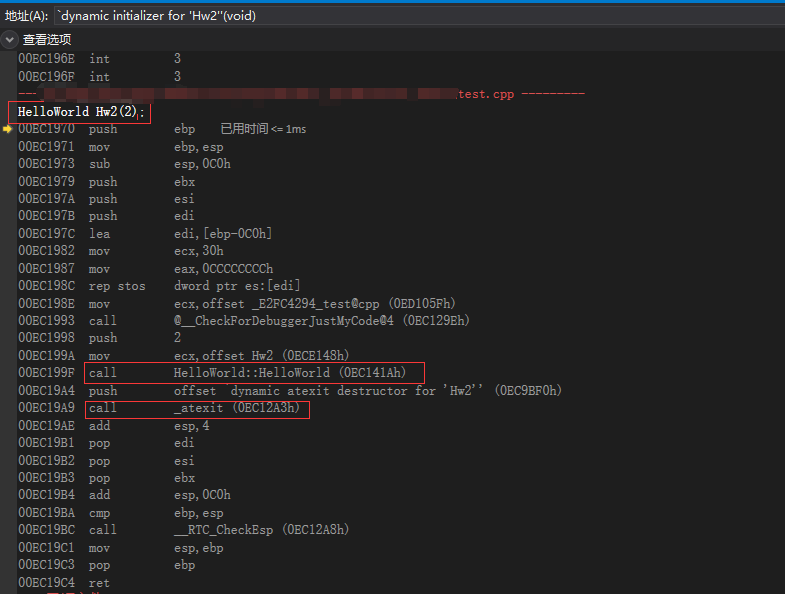Click the 已用时间 <= 1ms perf tip
Viewport: 785px width, 594px height.
(x=263, y=130)
